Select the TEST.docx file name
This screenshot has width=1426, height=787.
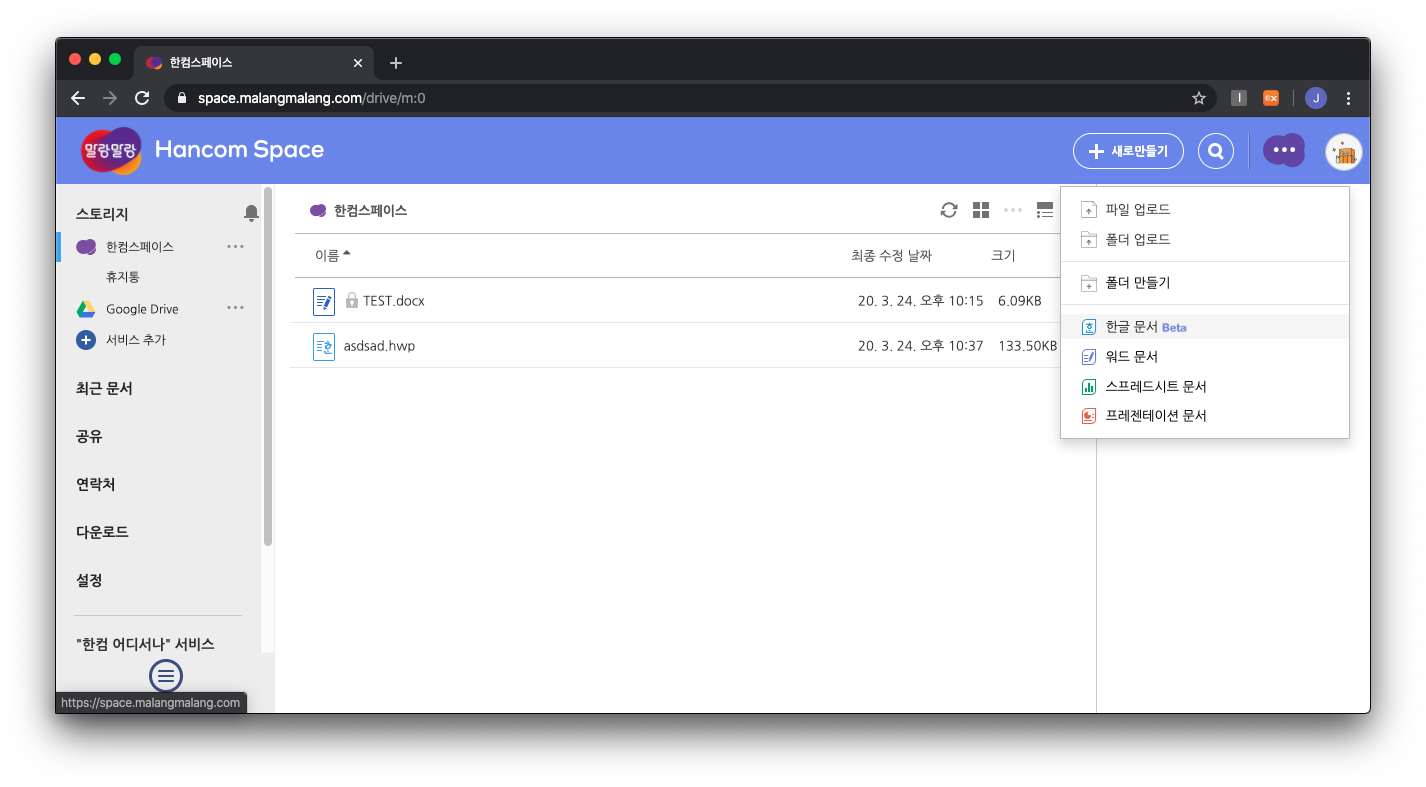click(x=394, y=301)
